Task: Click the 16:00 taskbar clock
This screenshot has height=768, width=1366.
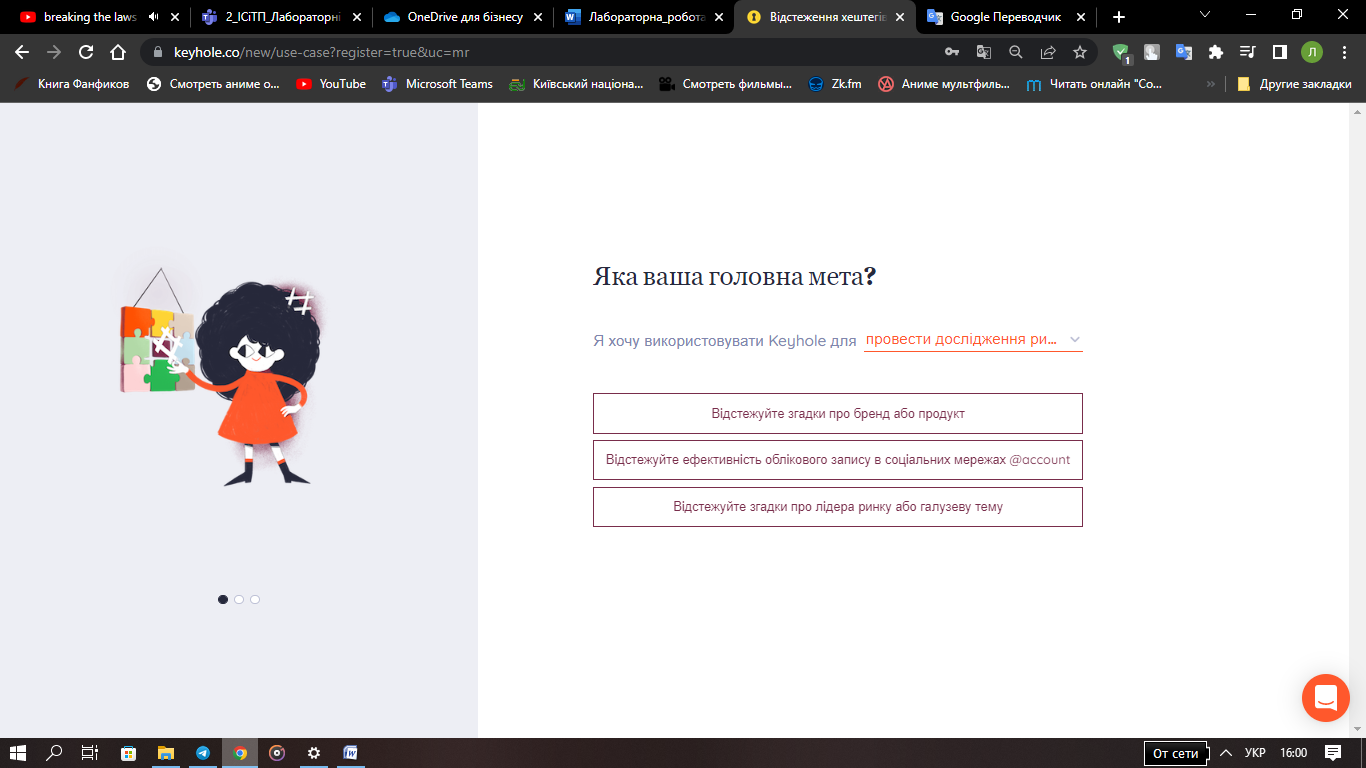Action: pyautogui.click(x=1293, y=753)
